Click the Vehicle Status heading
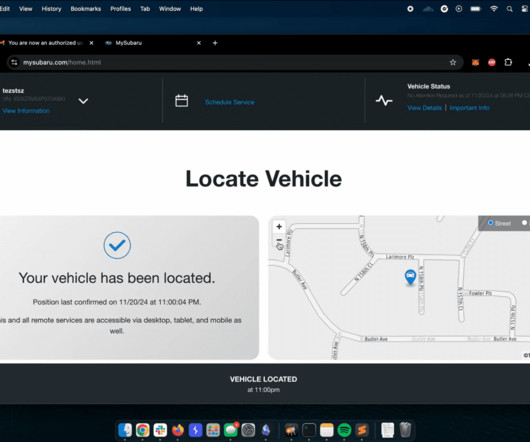 click(429, 86)
